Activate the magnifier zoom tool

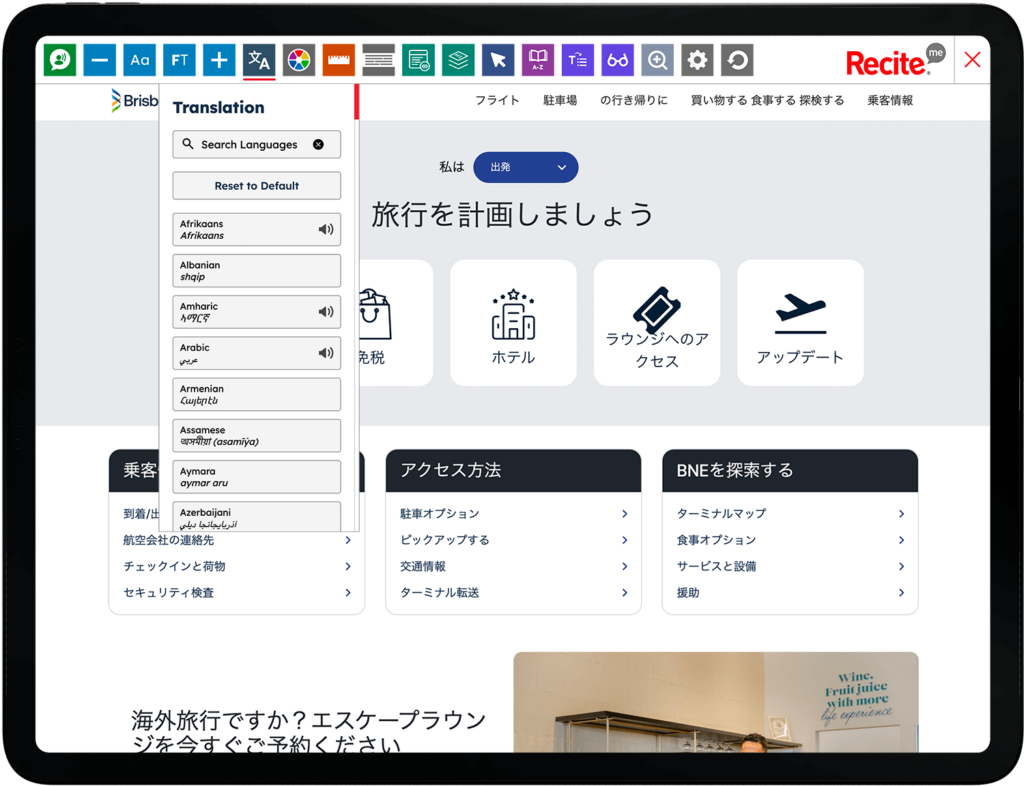pyautogui.click(x=658, y=60)
